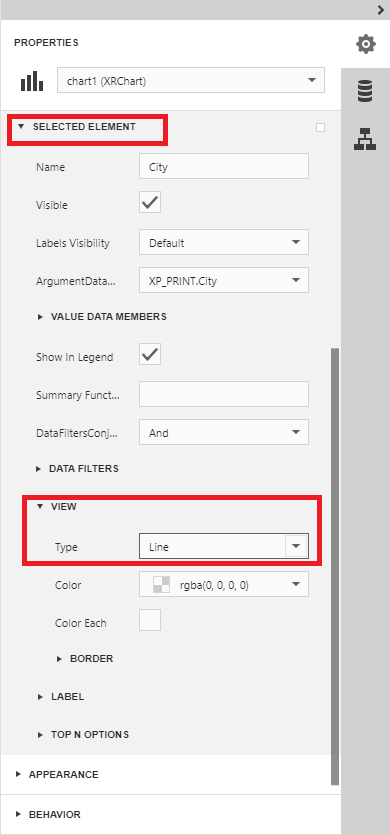The width and height of the screenshot is (390, 835).
Task: Edit the Name field containing City
Action: coord(224,167)
